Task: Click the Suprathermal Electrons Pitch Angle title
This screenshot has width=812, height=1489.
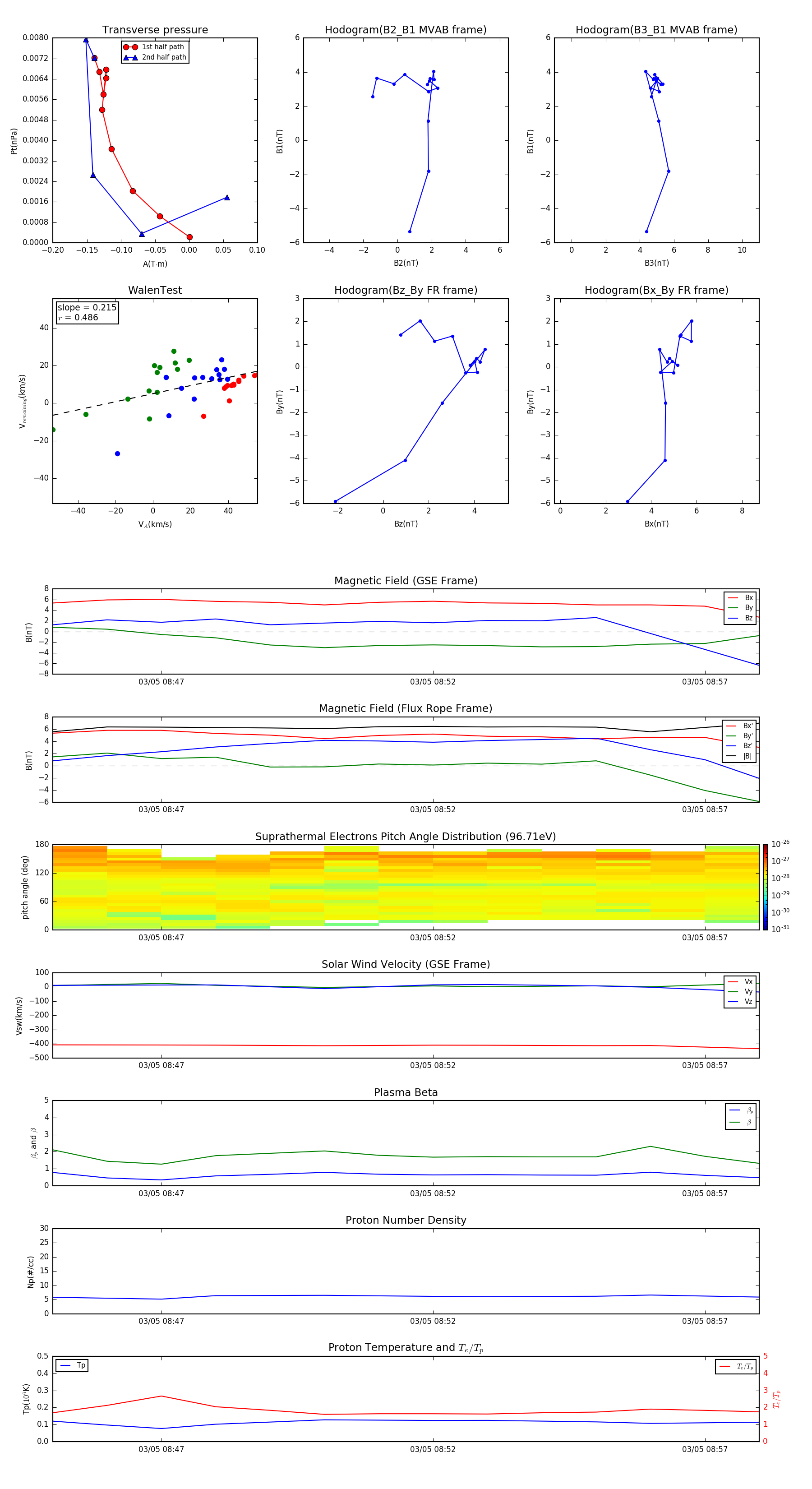Action: pyautogui.click(x=406, y=837)
